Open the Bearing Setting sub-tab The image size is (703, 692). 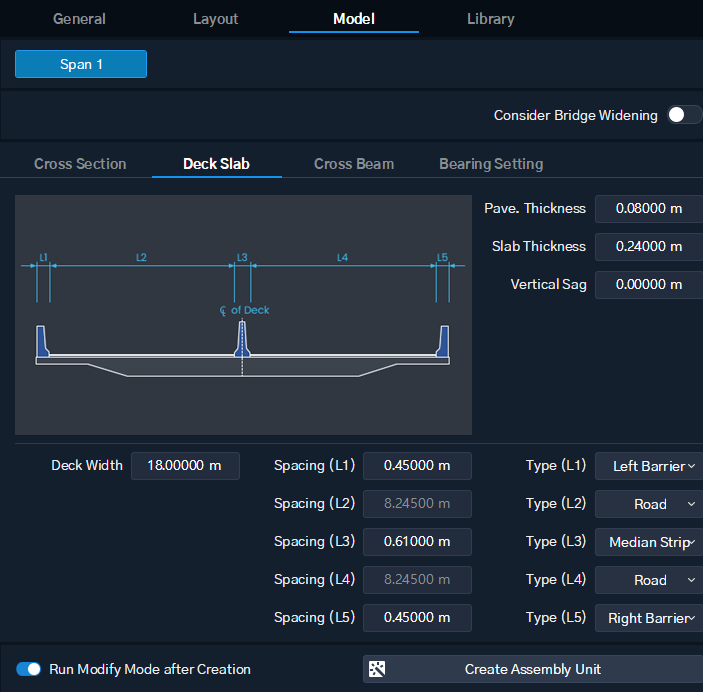coord(491,164)
